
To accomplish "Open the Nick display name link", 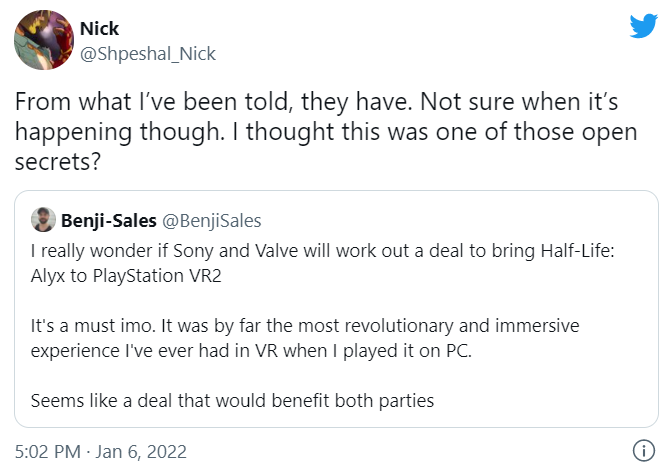I will tap(99, 29).
